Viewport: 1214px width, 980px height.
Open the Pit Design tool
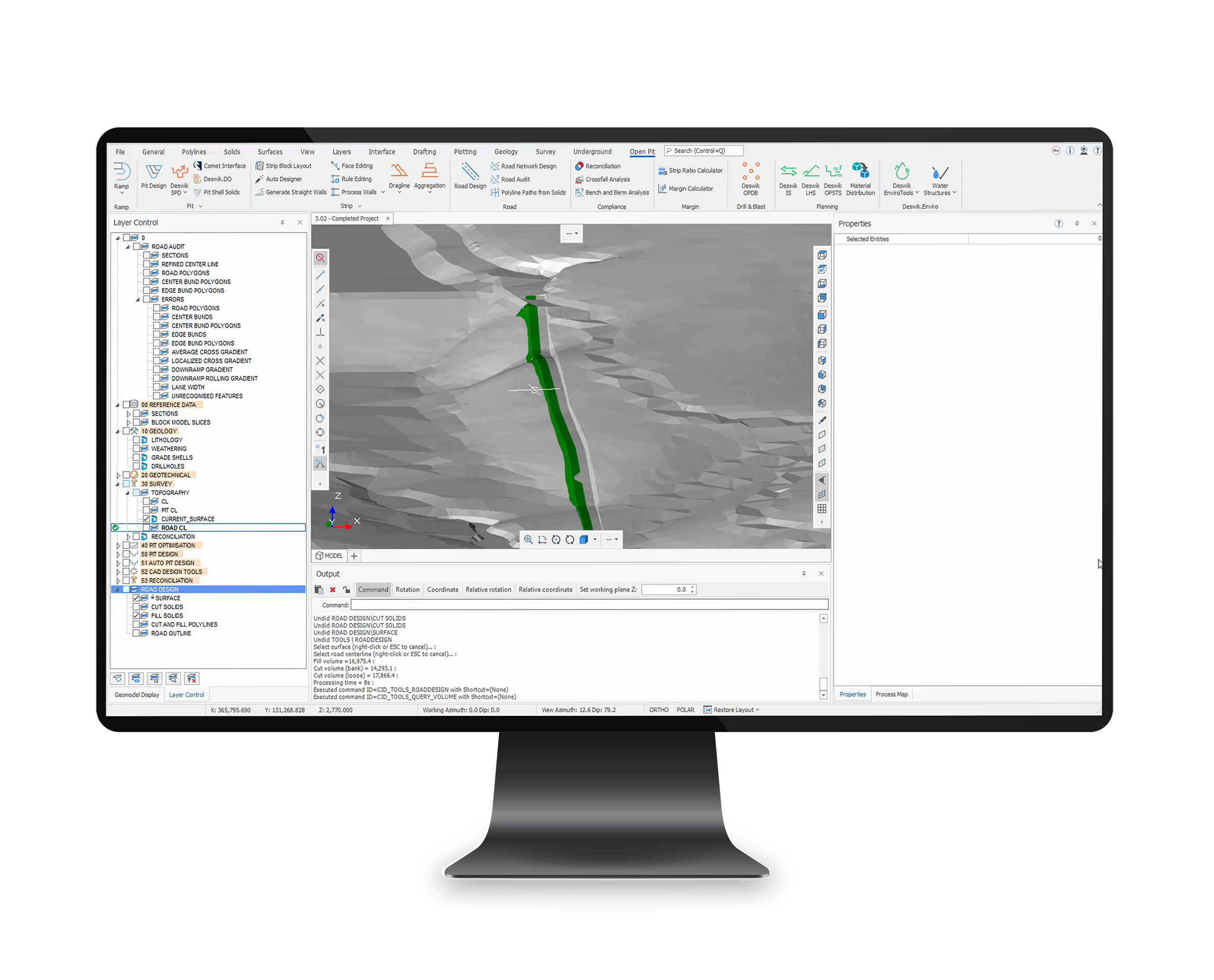[154, 177]
